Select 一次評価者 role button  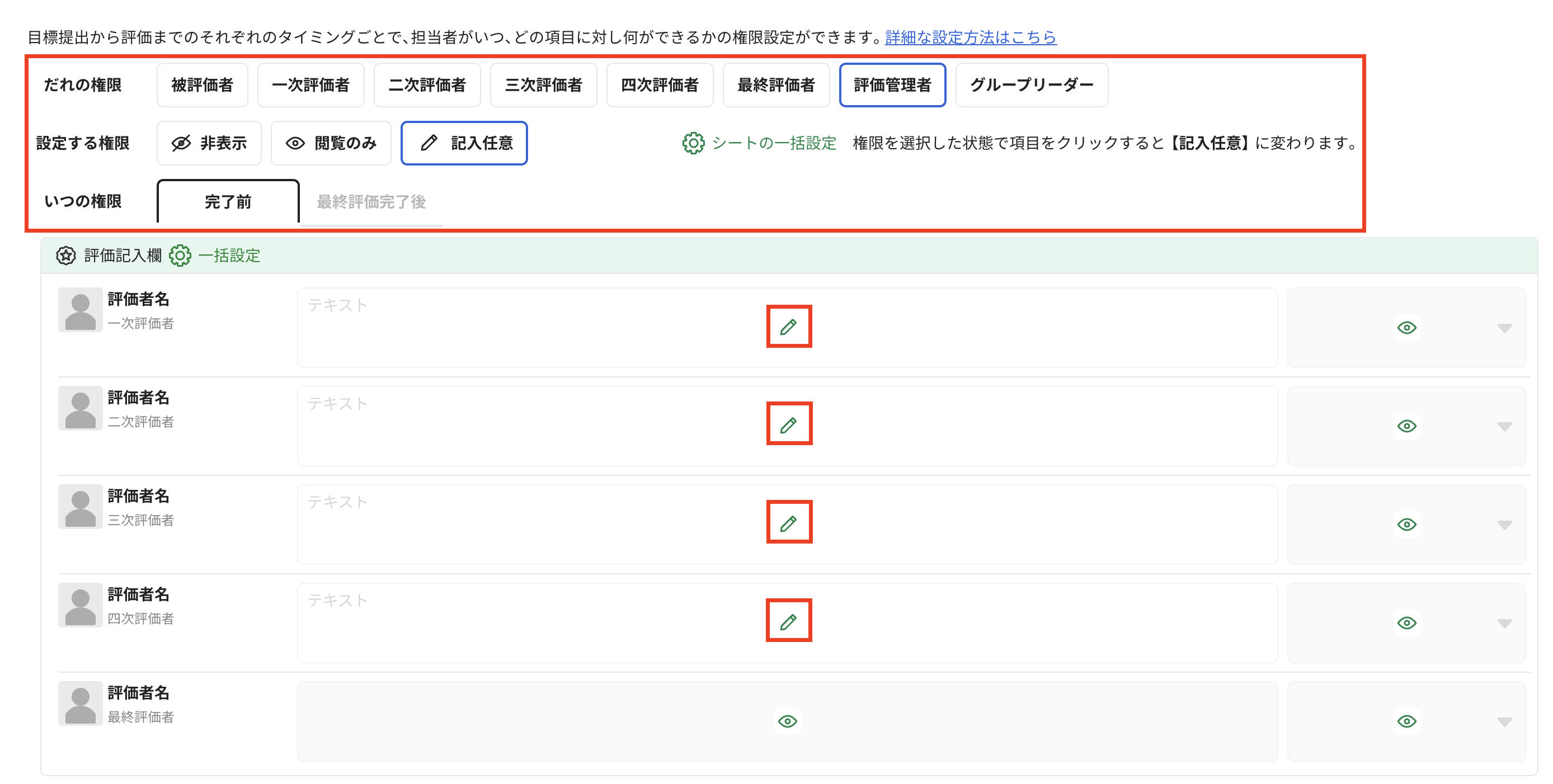click(310, 84)
